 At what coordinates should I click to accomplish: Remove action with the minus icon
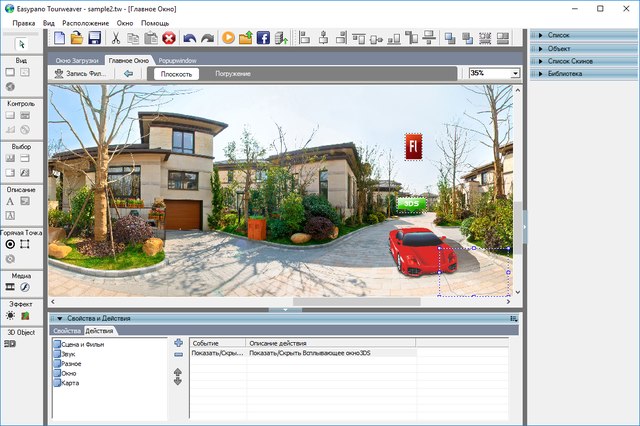178,355
